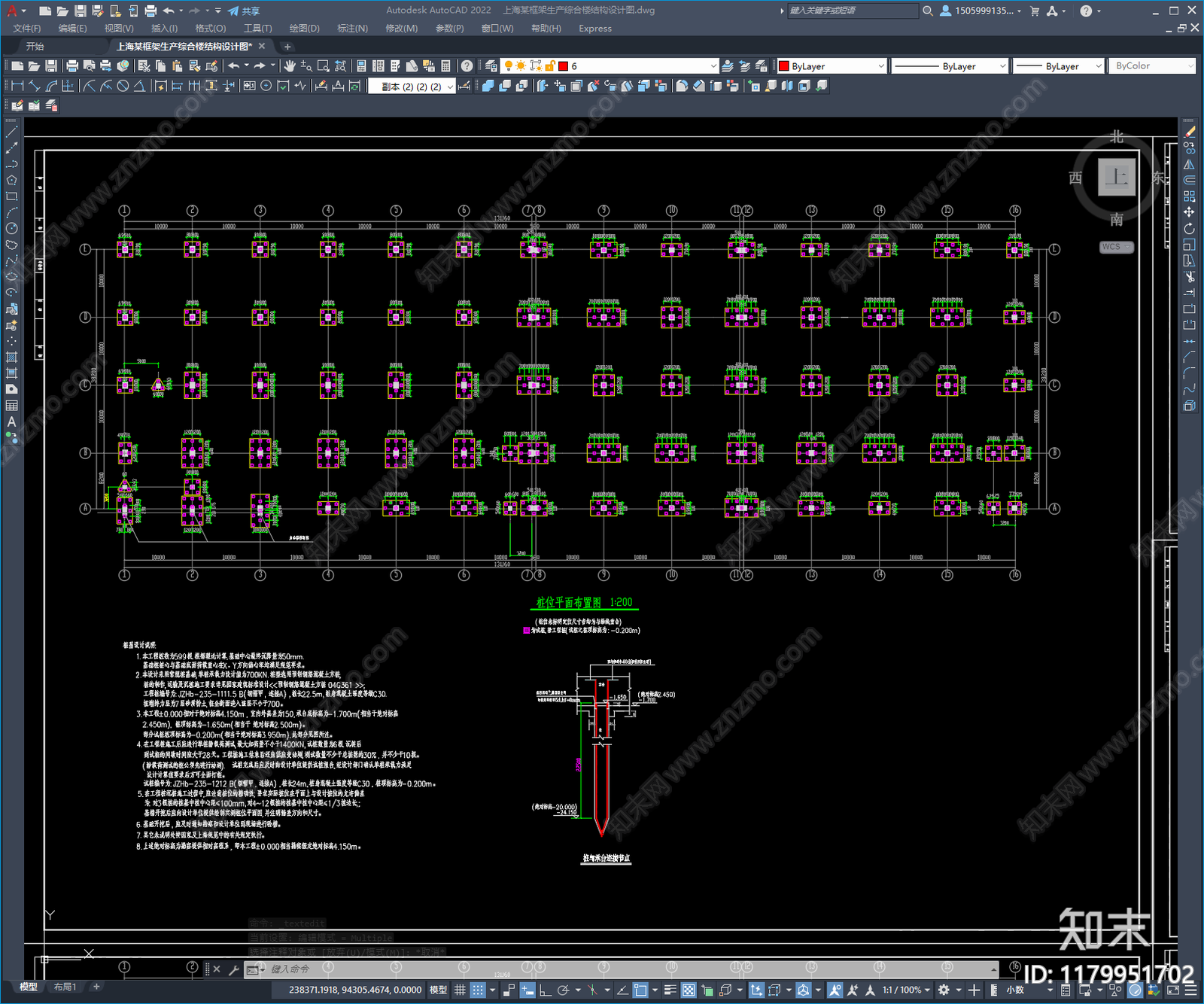Open the first ByLayer linetype dropdown
The image size is (1204, 1004).
[x=950, y=66]
